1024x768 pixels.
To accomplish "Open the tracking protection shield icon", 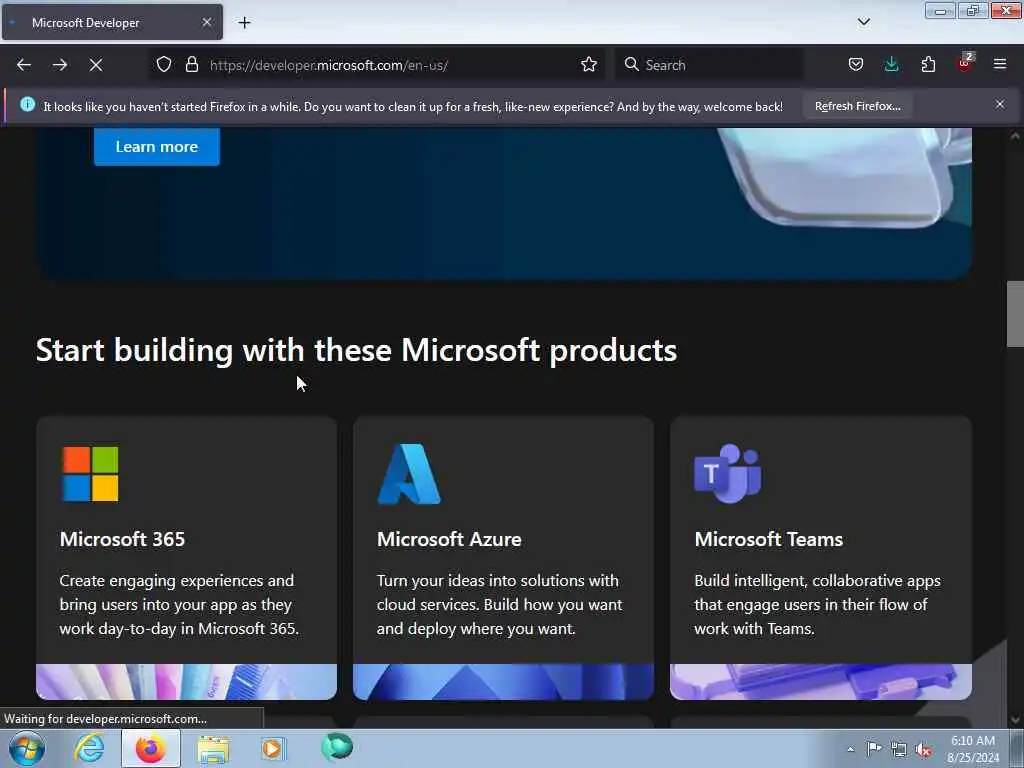I will pyautogui.click(x=164, y=65).
